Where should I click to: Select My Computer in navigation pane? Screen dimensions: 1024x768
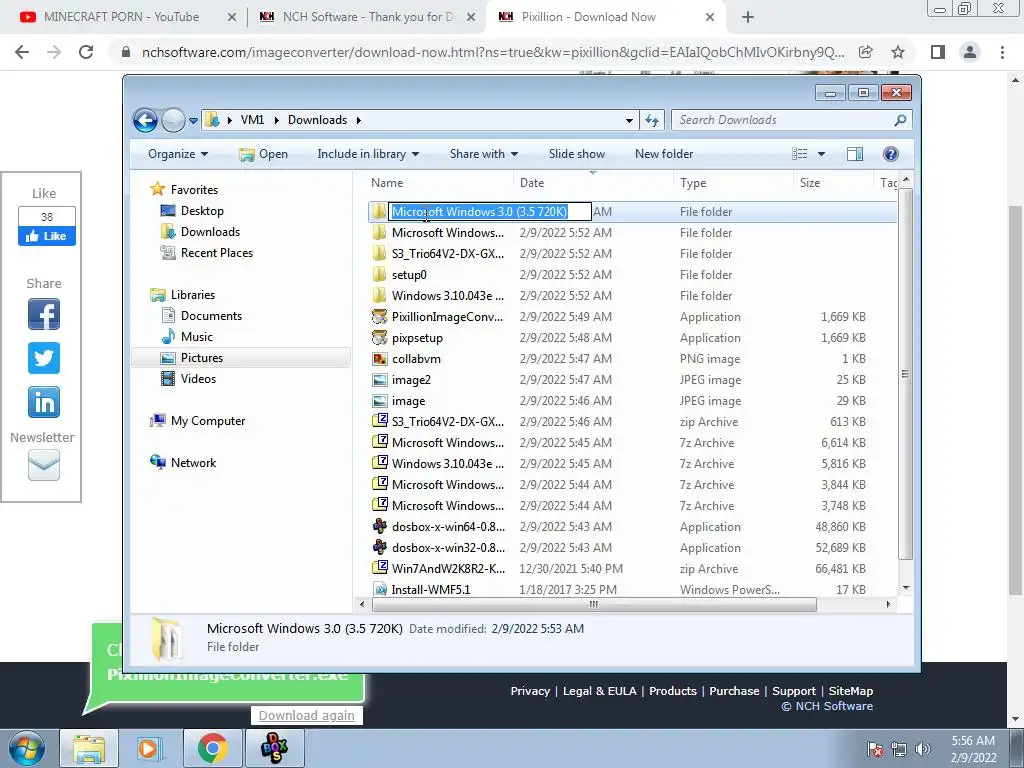click(208, 421)
